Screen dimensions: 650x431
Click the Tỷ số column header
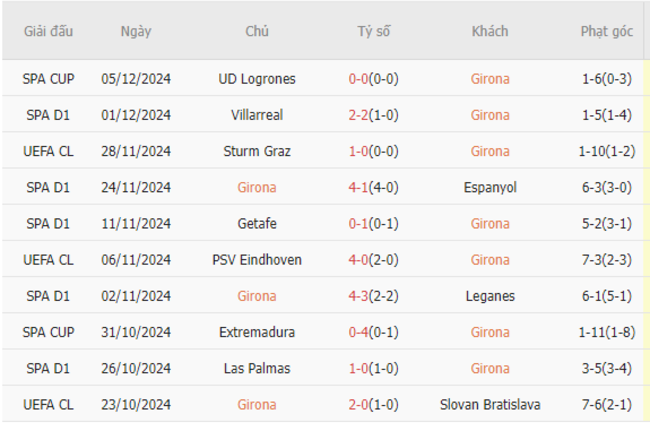374,31
